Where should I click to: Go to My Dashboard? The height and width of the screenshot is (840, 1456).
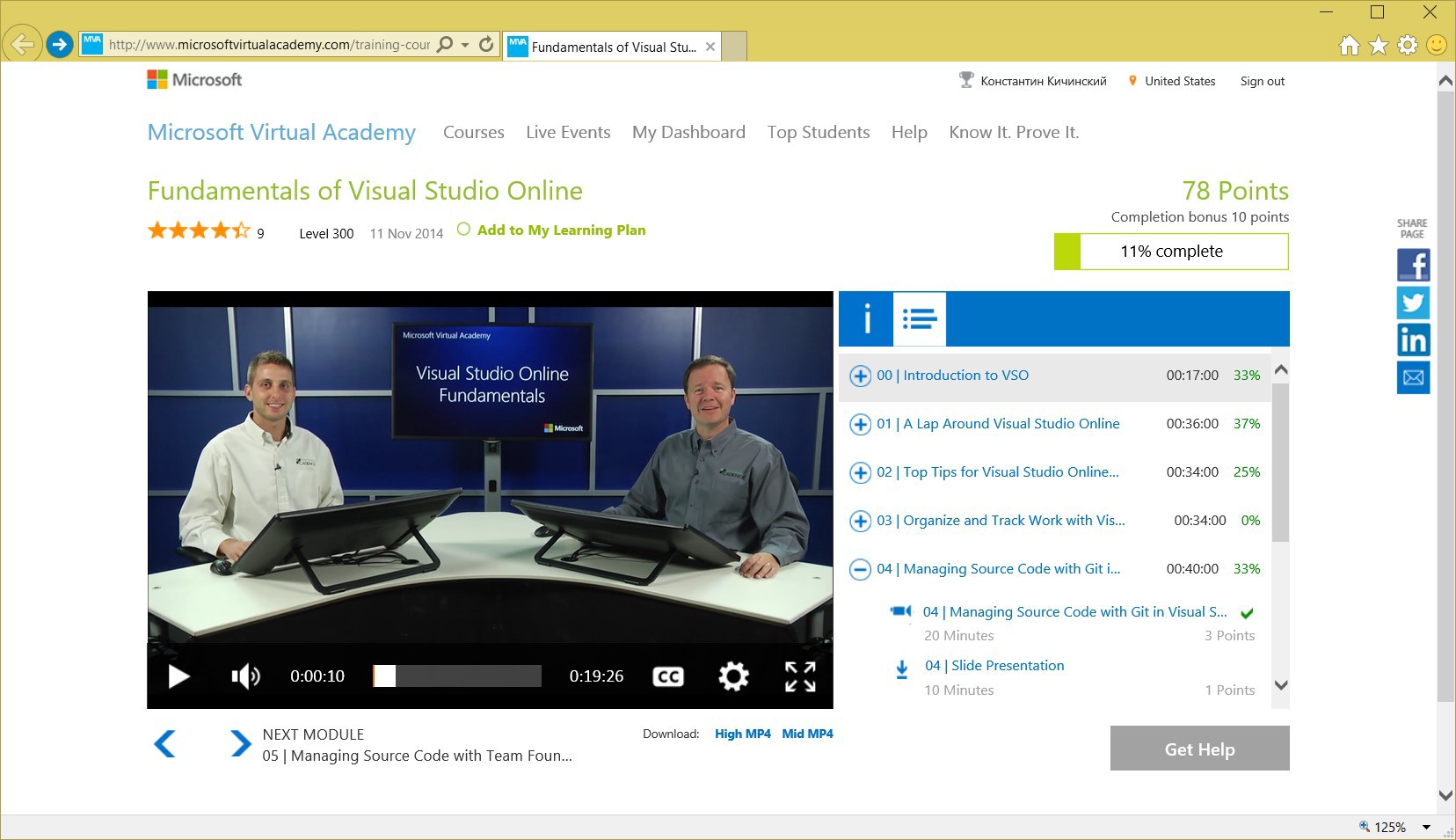coord(688,132)
